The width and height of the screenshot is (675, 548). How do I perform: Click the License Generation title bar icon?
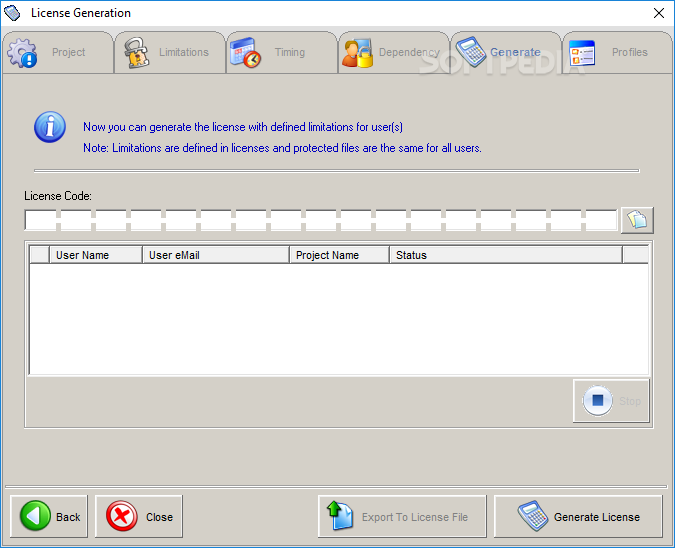[x=12, y=13]
